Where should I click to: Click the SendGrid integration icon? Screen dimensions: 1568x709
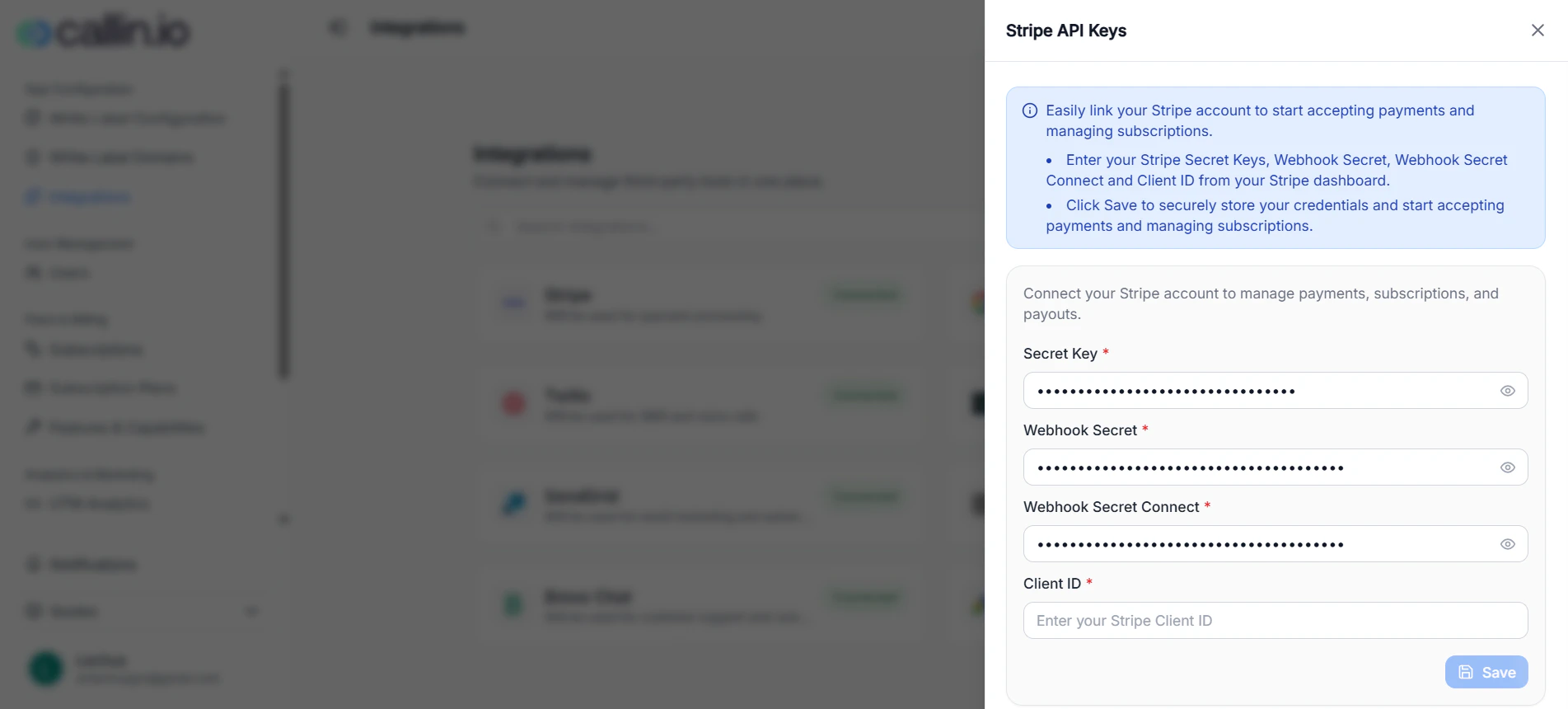(513, 504)
